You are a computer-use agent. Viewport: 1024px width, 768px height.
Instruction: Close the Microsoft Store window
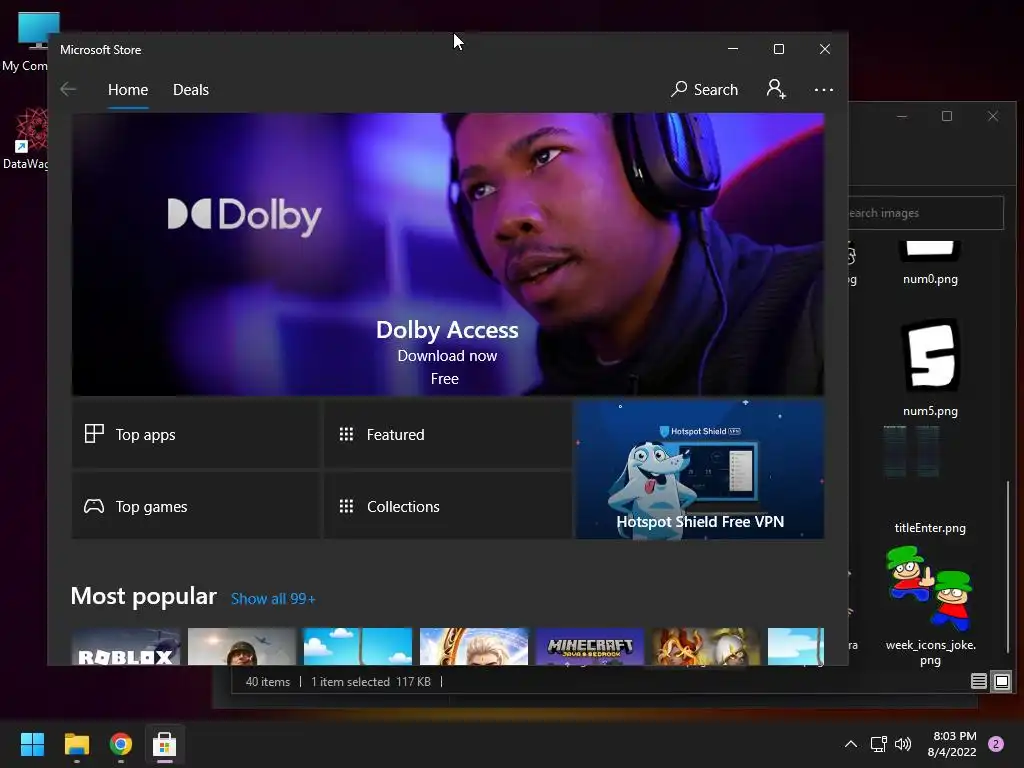point(825,49)
